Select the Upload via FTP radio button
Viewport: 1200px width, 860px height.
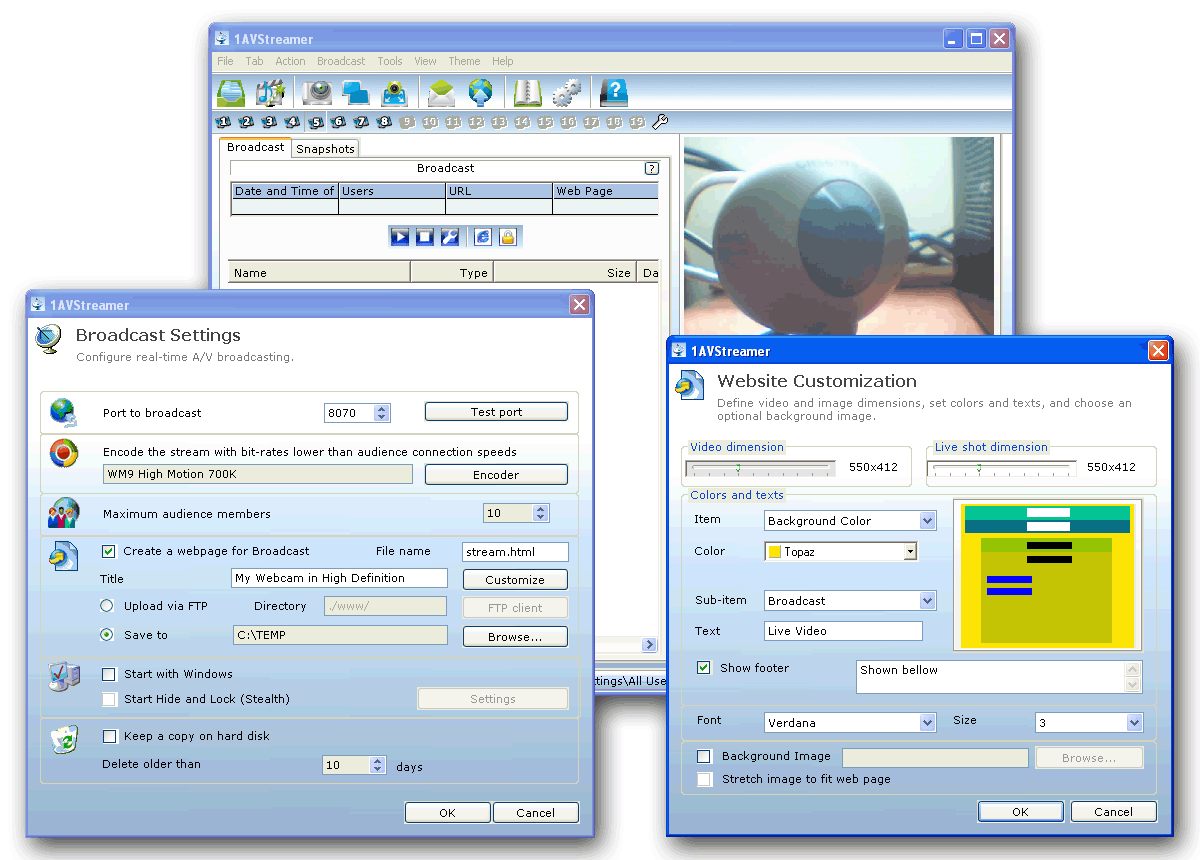tap(107, 606)
